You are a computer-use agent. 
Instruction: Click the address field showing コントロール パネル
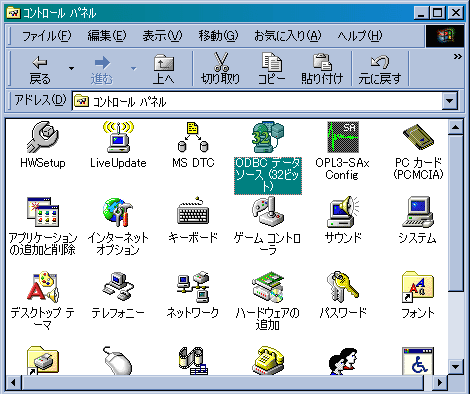point(258,101)
